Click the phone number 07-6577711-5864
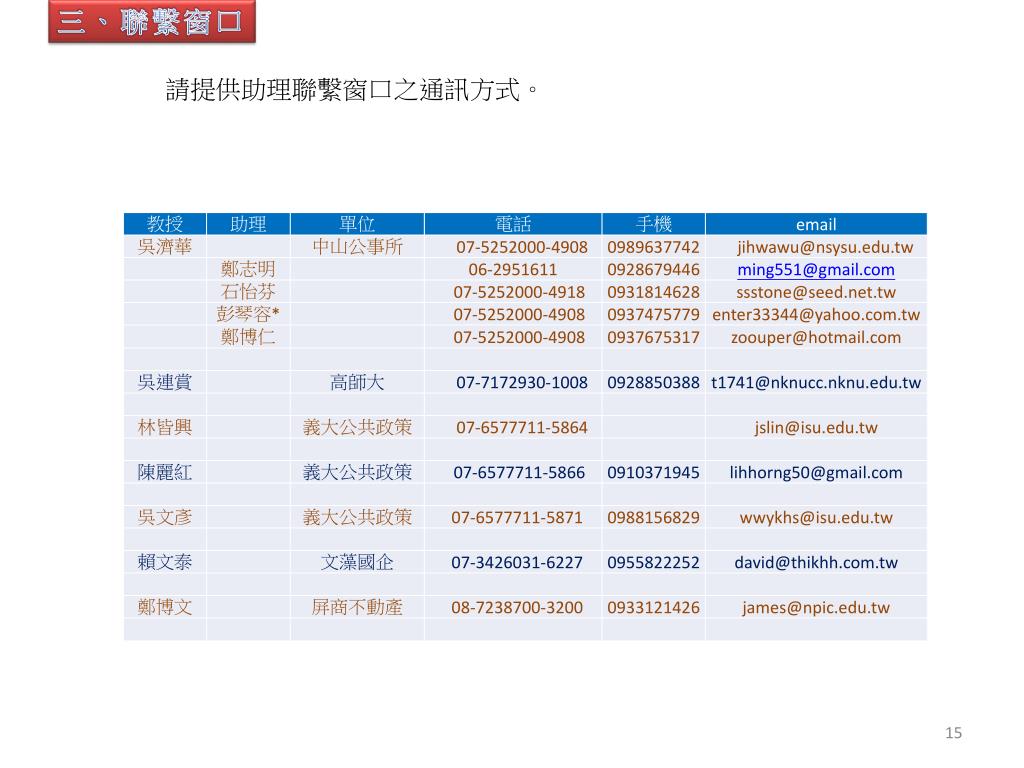The width and height of the screenshot is (1024, 768). tap(522, 428)
